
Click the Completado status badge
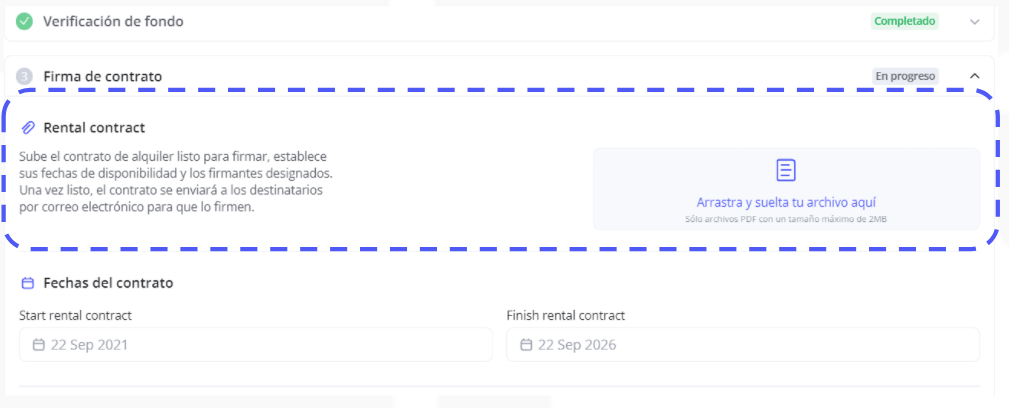[904, 21]
